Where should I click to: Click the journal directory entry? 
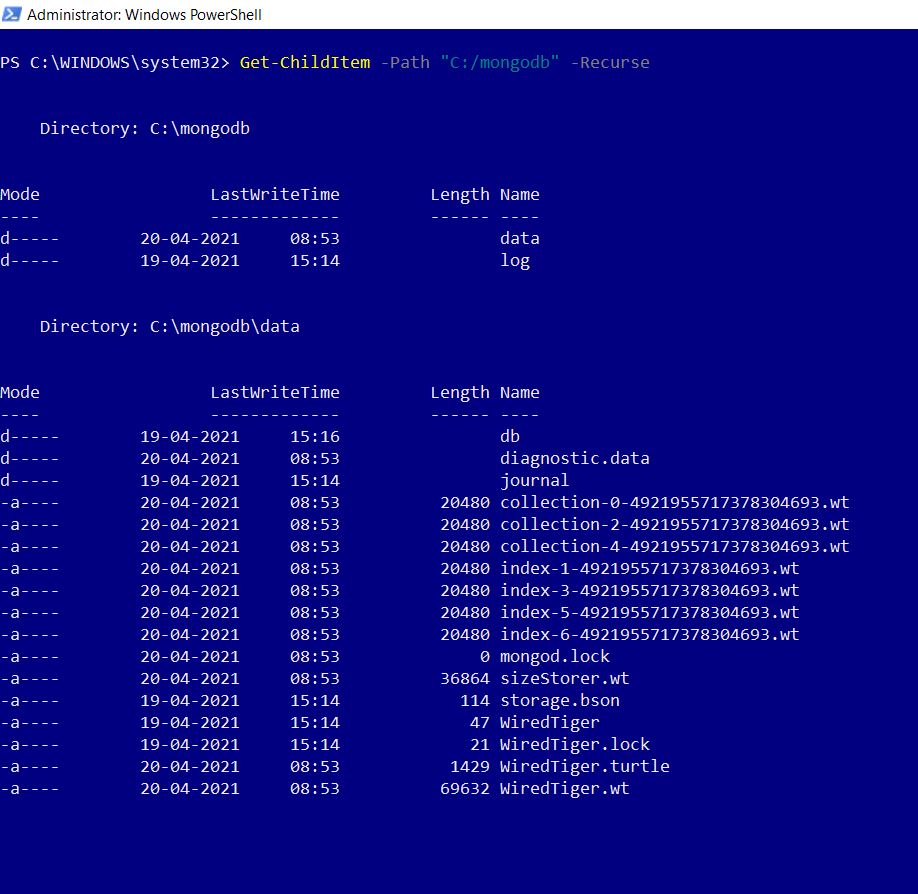pos(534,480)
